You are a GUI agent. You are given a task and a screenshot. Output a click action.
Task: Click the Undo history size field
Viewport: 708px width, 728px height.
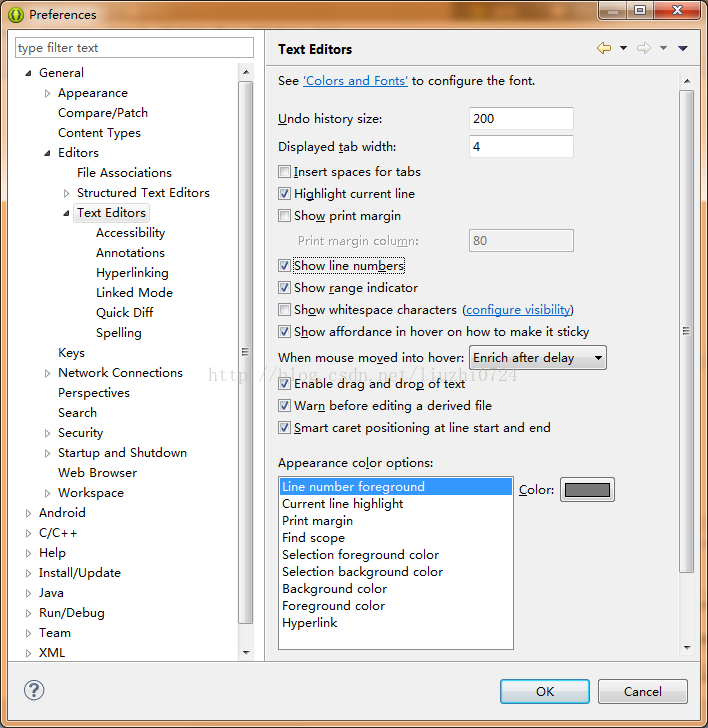coord(521,118)
